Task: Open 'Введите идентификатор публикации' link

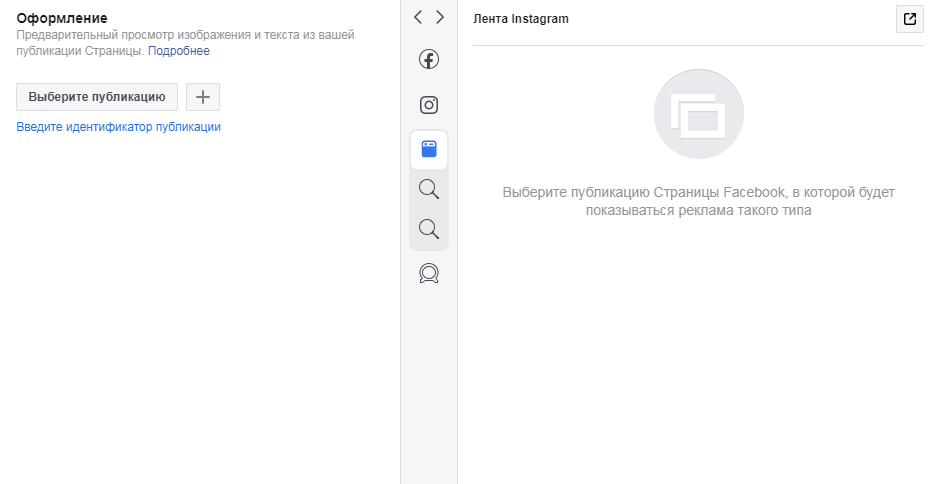Action: point(118,127)
